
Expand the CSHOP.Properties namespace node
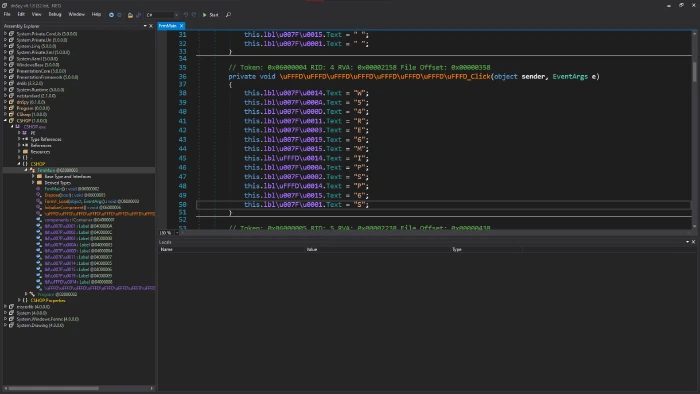click(19, 300)
